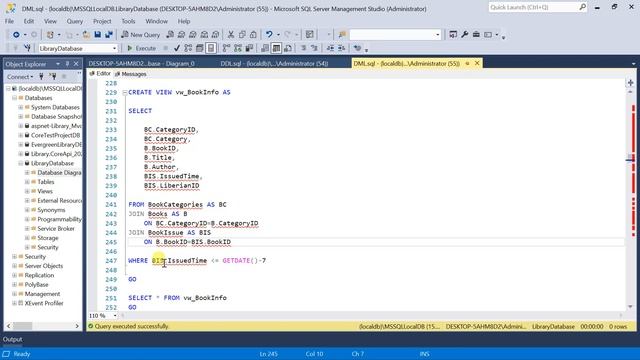Click the navigate back arrow icon
Screen dimensions: 640x360
tap(16, 35)
